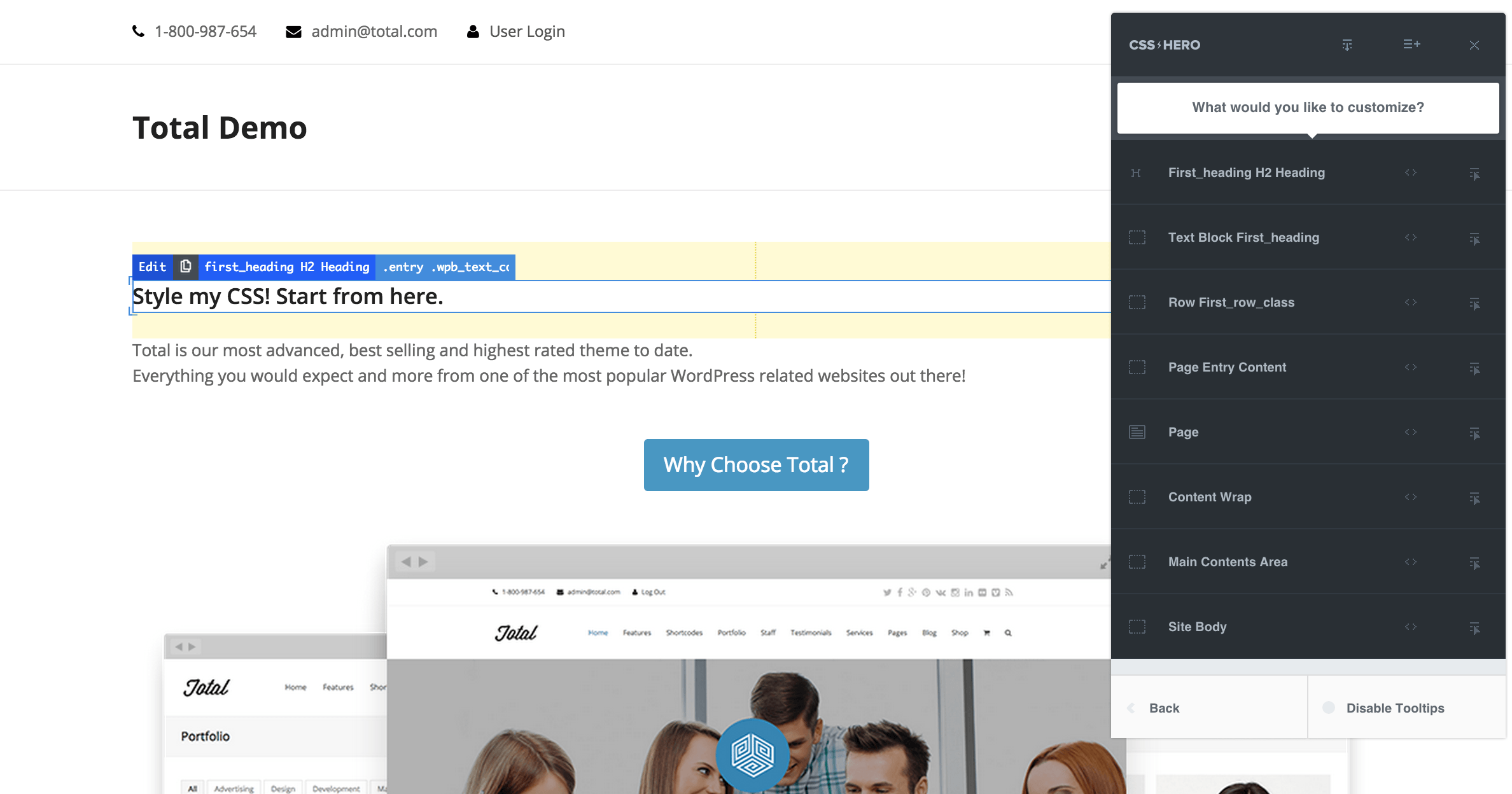Click pointer icon on Text Block First_heading row
Screen dimensions: 1512x794
(x=1474, y=239)
